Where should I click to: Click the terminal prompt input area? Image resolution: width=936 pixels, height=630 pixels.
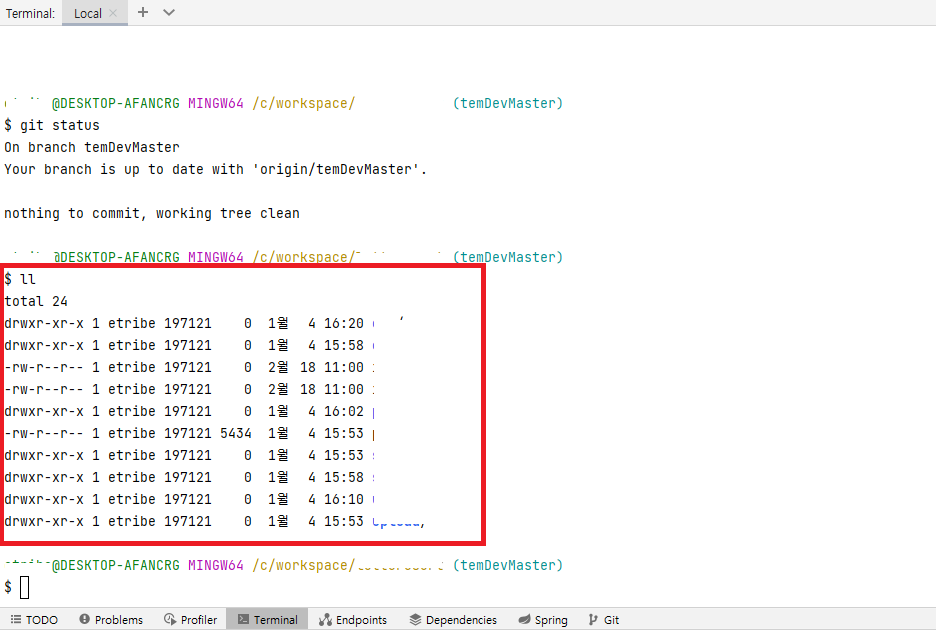click(24, 587)
